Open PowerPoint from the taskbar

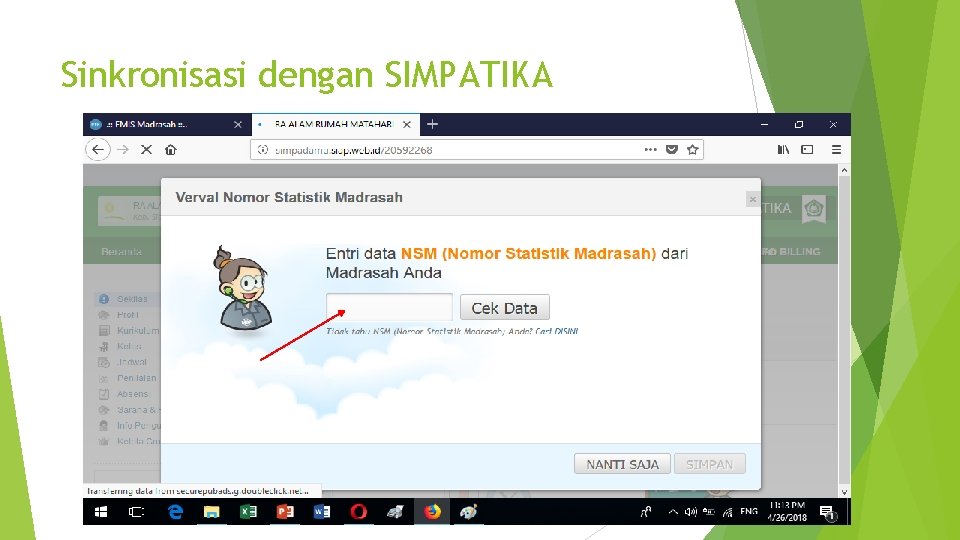click(x=285, y=512)
